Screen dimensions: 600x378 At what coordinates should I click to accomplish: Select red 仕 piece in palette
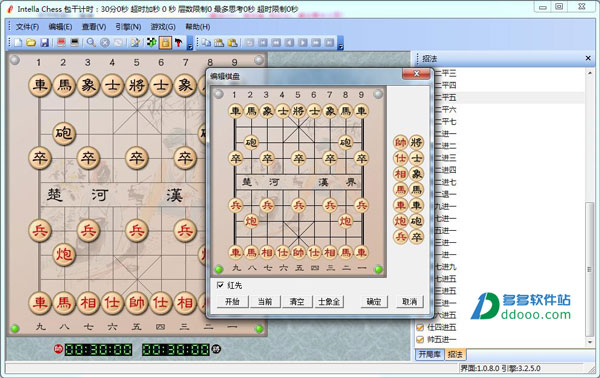pyautogui.click(x=401, y=158)
